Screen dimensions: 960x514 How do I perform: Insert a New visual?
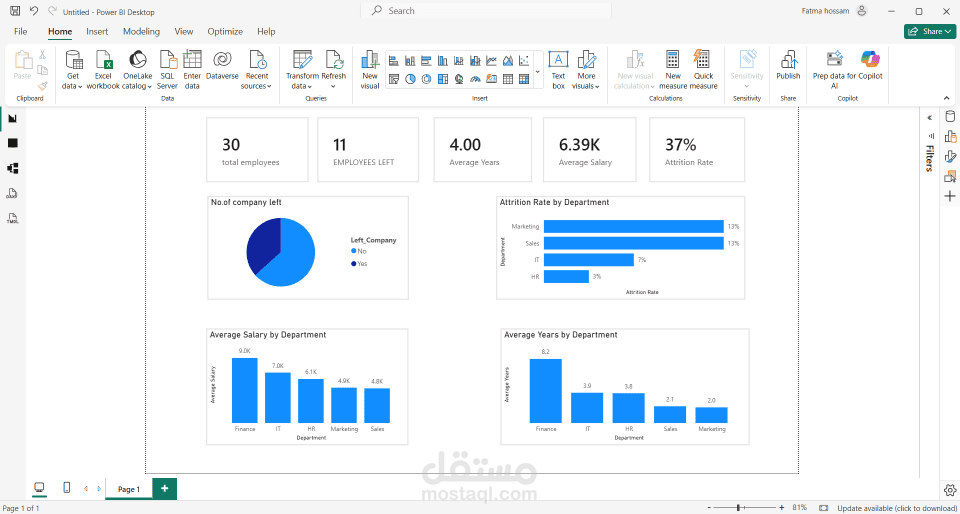[x=370, y=70]
